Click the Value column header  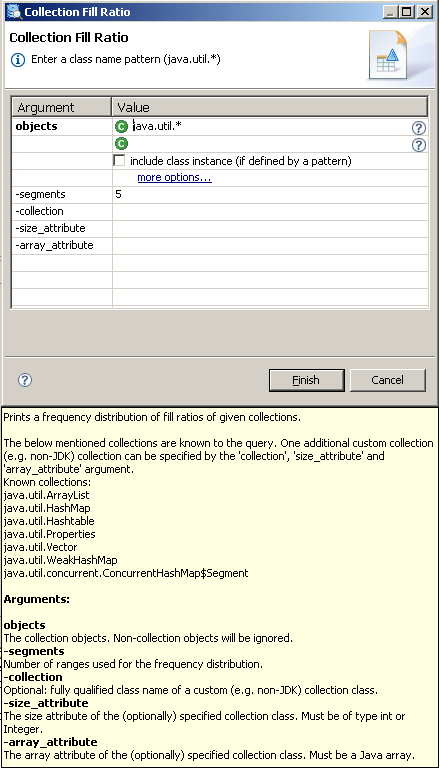pos(270,107)
